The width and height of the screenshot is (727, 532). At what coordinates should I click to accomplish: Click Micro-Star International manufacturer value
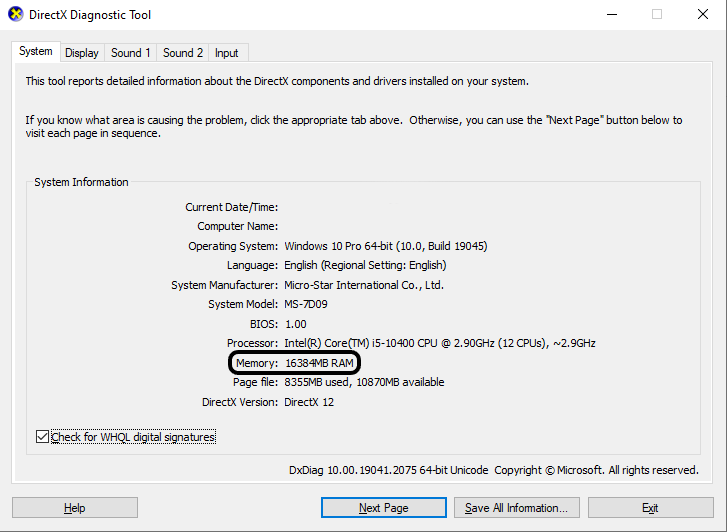coord(364,285)
